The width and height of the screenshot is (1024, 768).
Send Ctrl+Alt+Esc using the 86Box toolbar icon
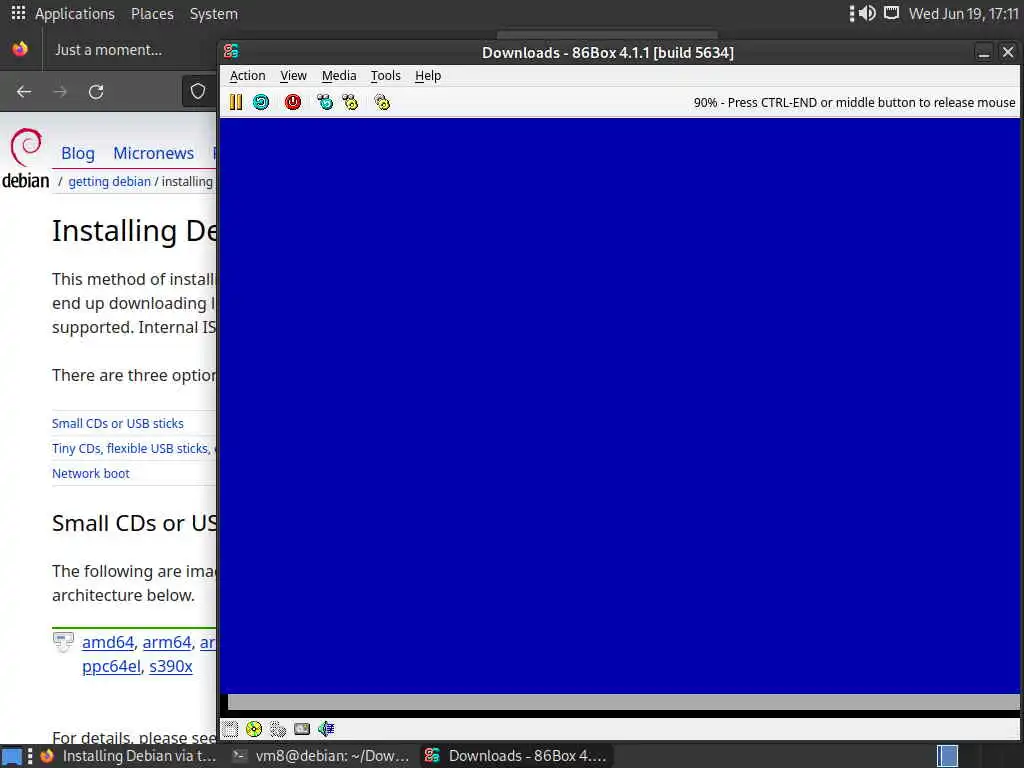point(350,102)
